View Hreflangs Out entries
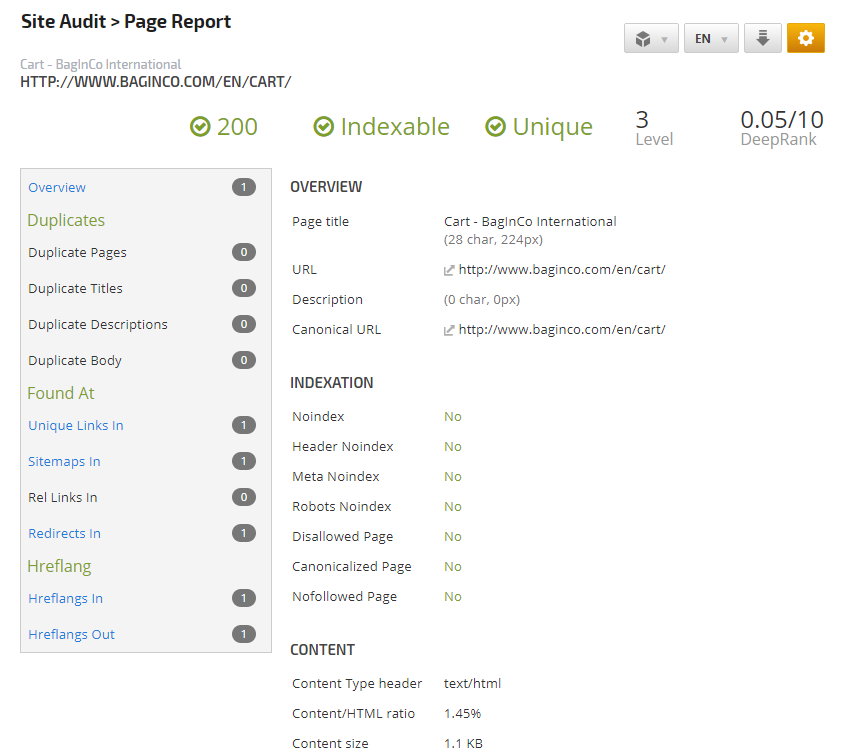Image resolution: width=845 pixels, height=753 pixels. [x=71, y=634]
